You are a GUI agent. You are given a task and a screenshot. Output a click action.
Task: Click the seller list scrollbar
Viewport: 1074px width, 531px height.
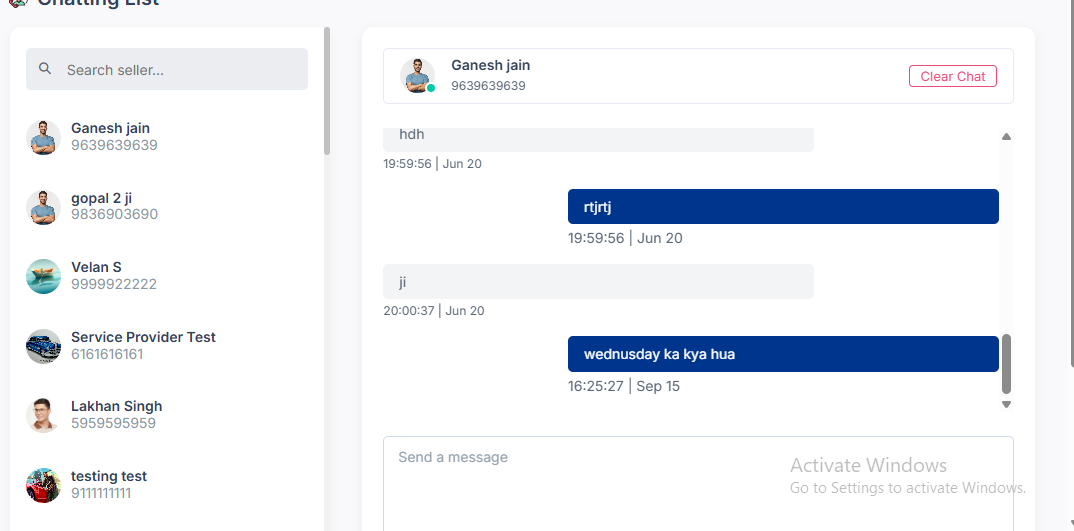[x=327, y=90]
